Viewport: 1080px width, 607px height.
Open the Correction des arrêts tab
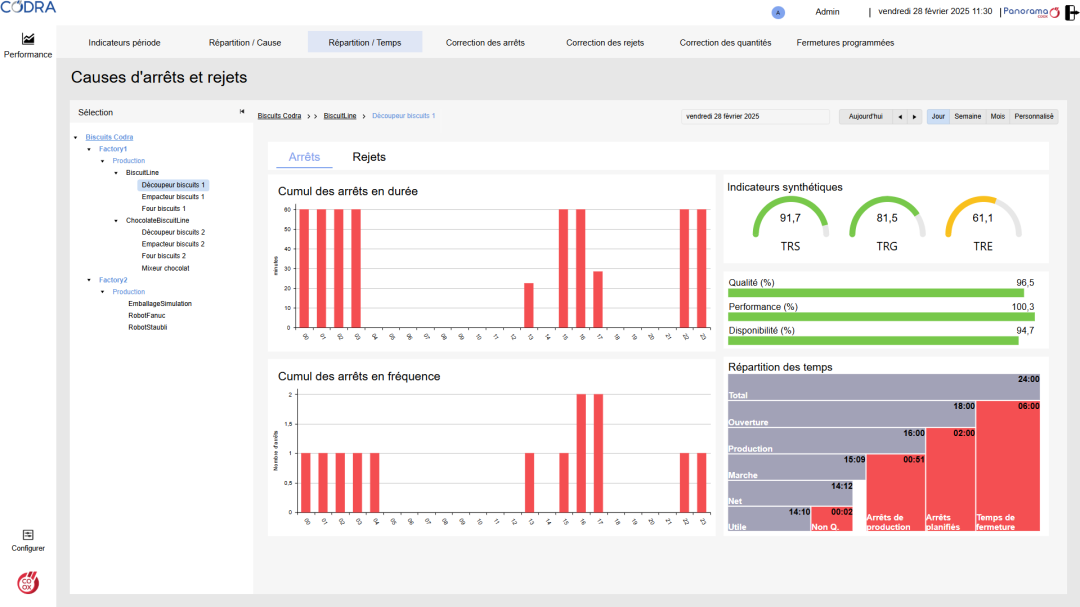[485, 43]
